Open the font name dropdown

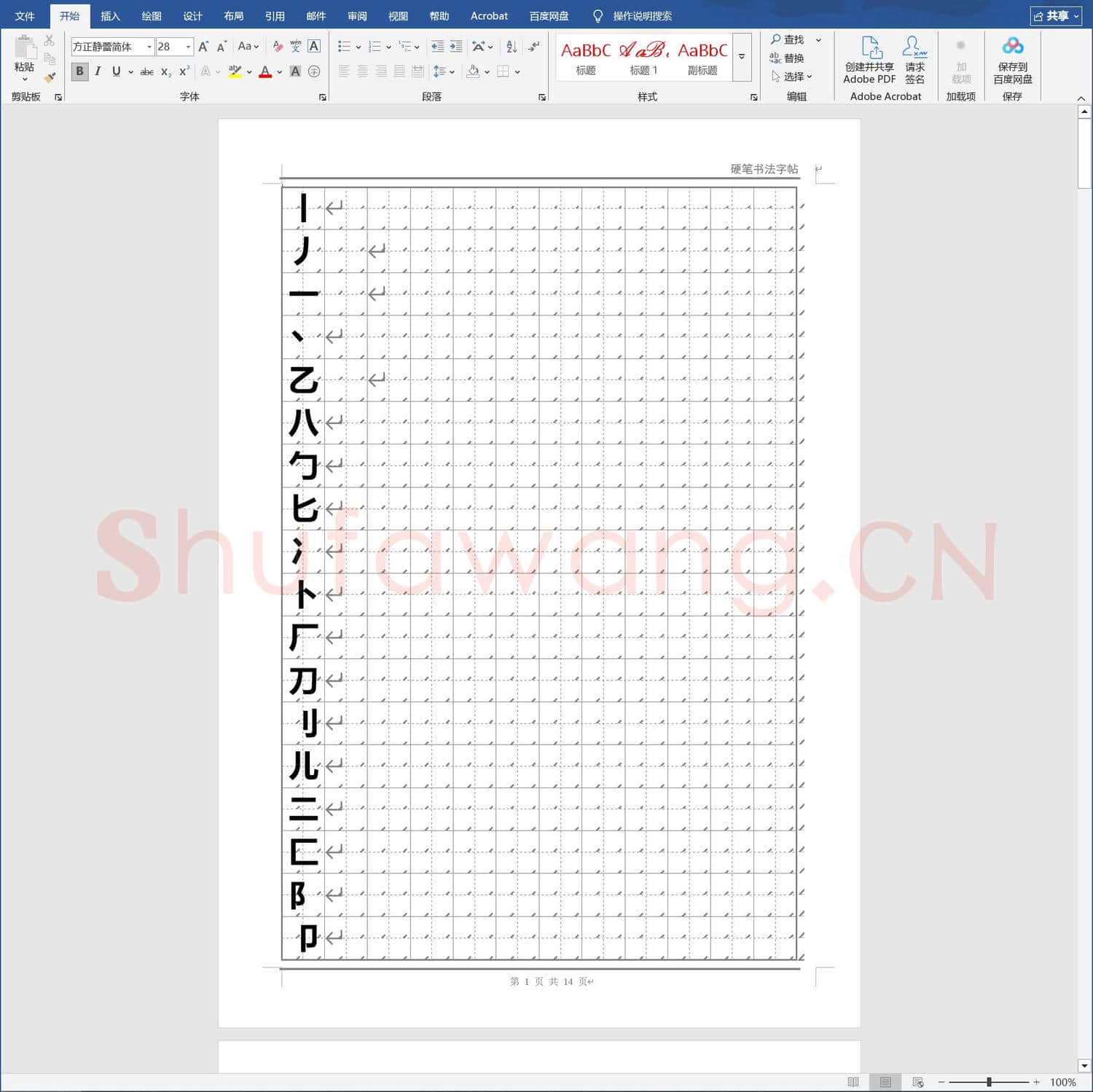[x=149, y=47]
